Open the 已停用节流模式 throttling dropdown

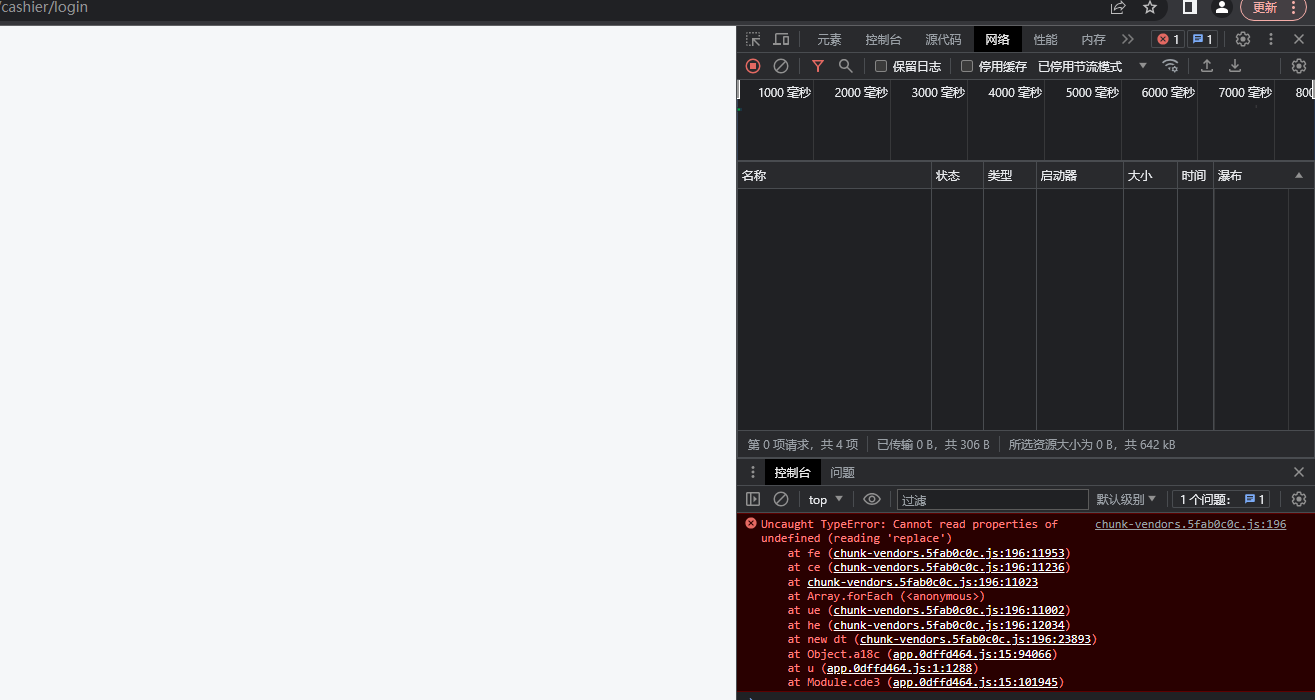(1092, 66)
